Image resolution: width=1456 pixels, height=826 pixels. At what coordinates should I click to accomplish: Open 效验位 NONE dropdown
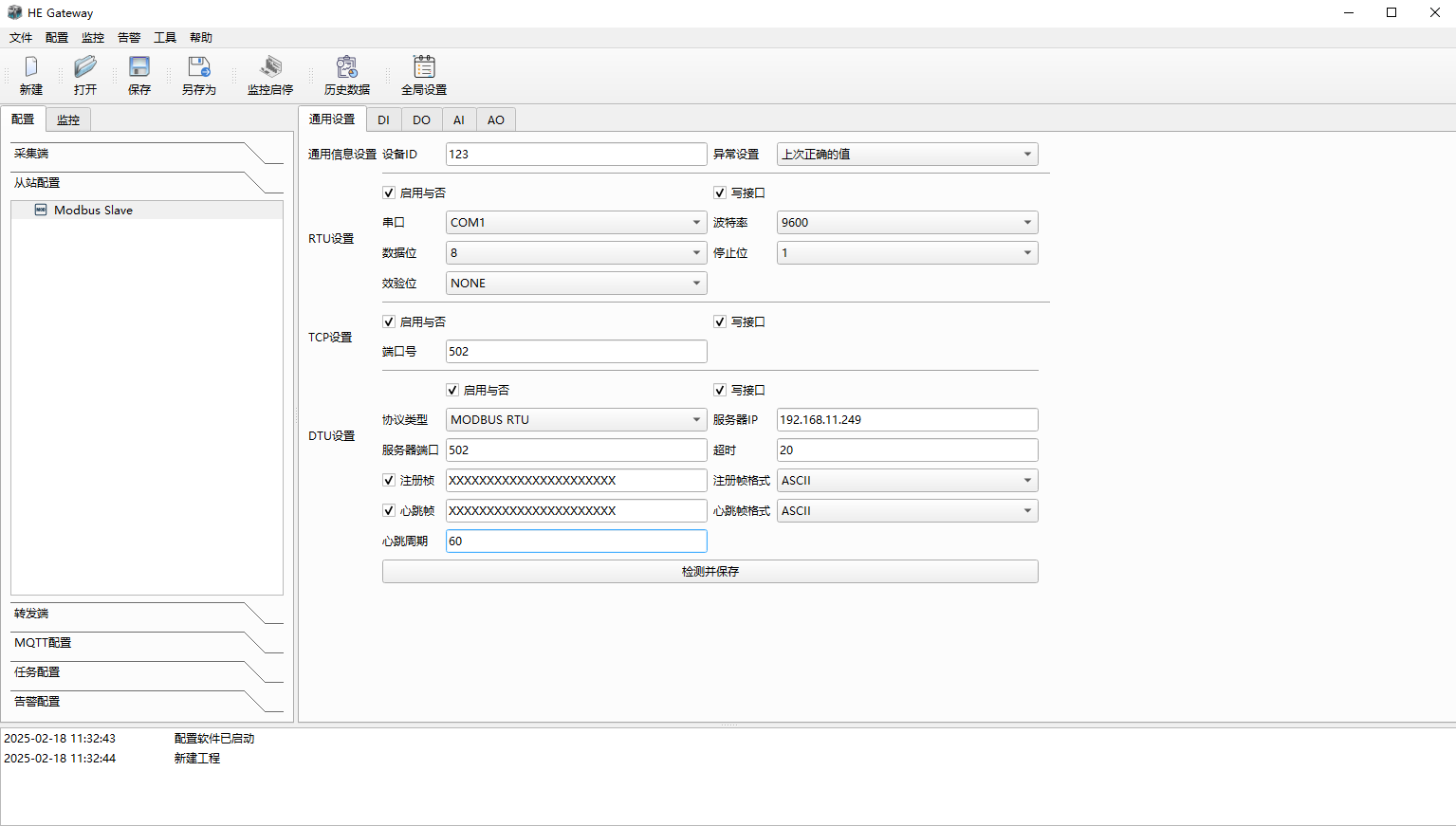(577, 283)
